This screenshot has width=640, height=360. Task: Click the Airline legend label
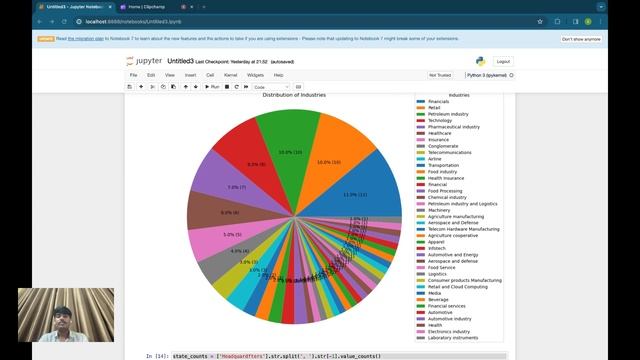(434, 159)
